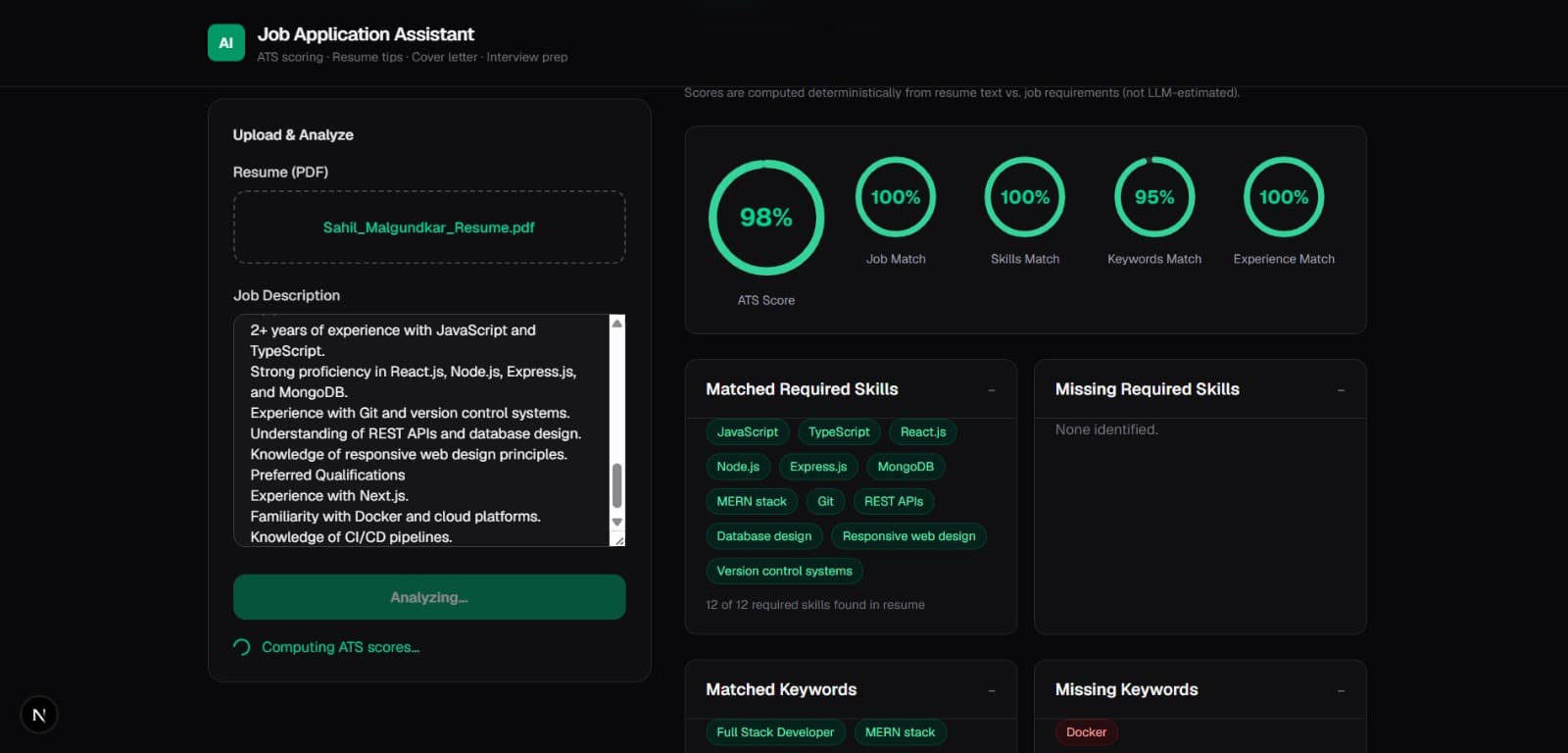Click the None identified. text
1568x753 pixels.
coord(1106,429)
